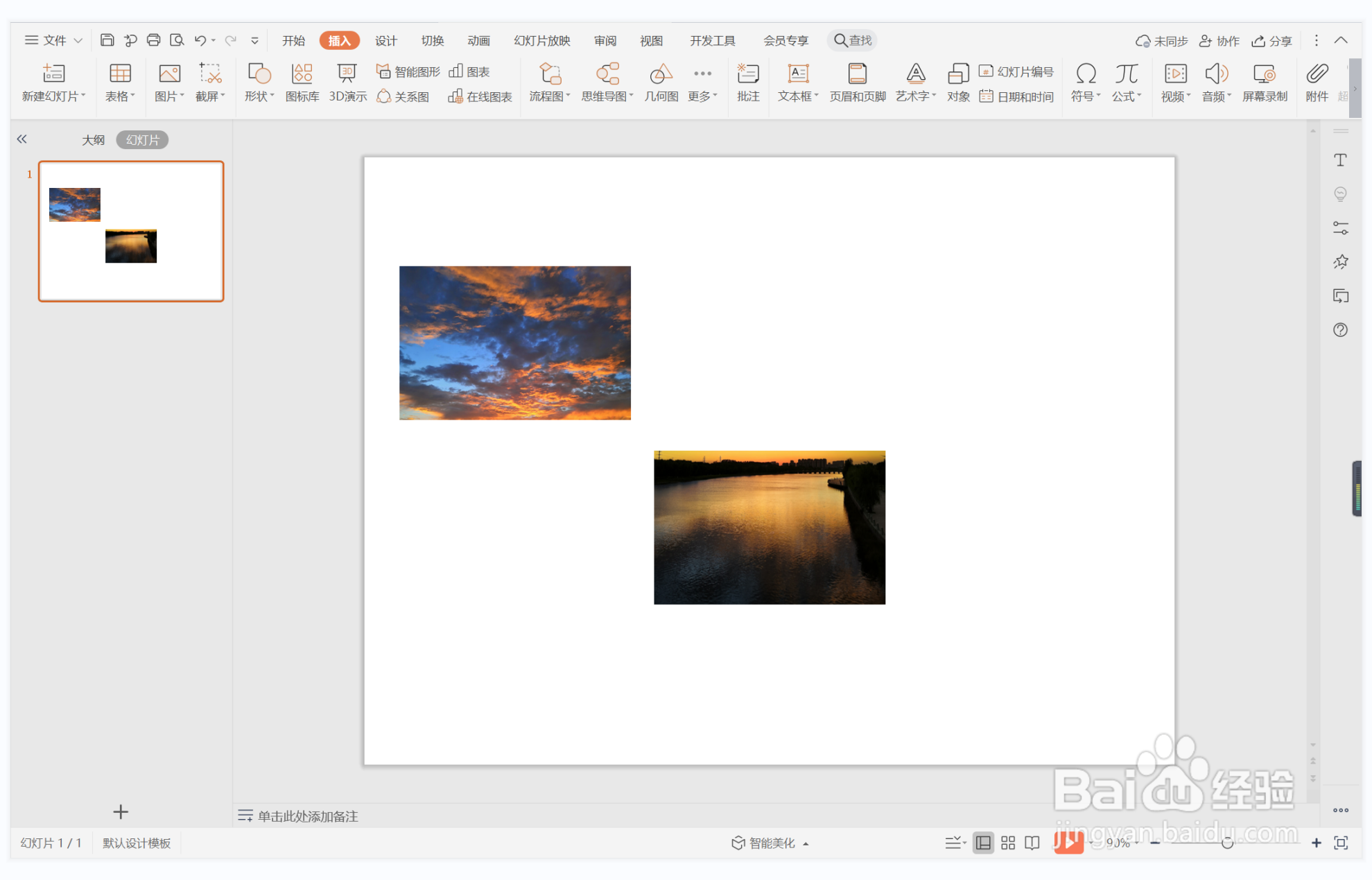Click the 艺术字 WordArt icon
1372x880 pixels.
(915, 74)
